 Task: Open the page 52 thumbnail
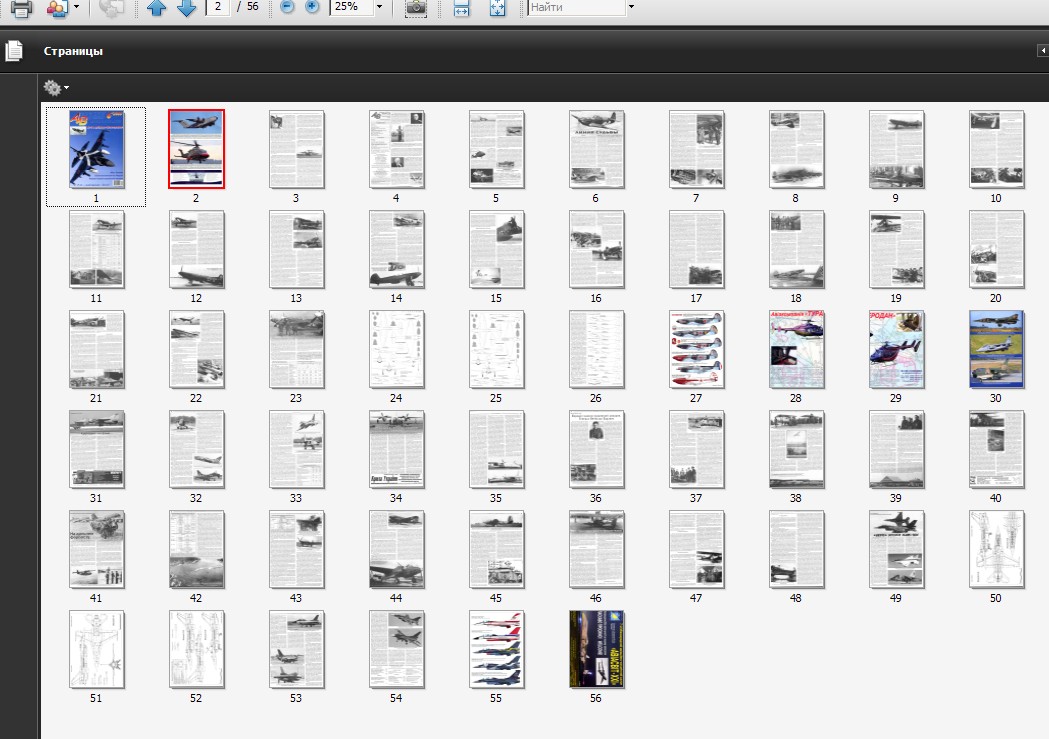point(196,649)
